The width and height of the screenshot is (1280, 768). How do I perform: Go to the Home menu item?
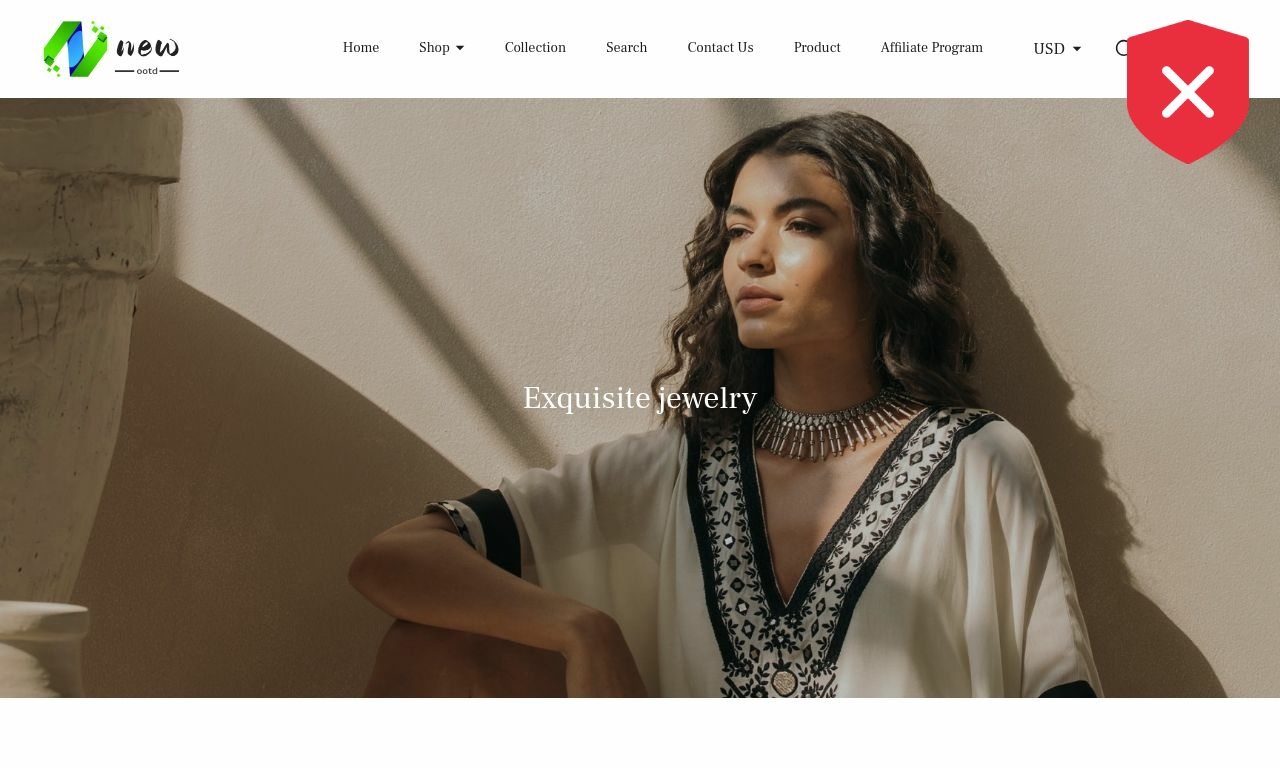point(361,48)
